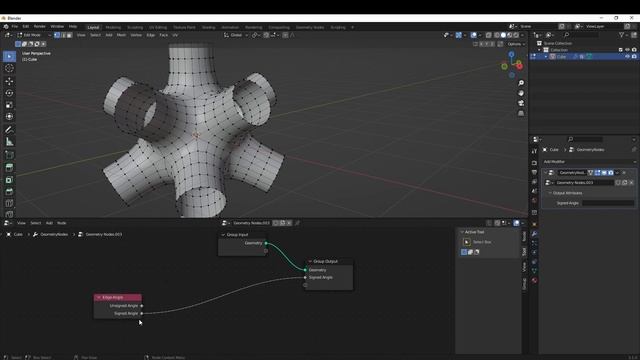The width and height of the screenshot is (640, 360).
Task: Switch to wireframe viewport shading
Action: (x=497, y=35)
